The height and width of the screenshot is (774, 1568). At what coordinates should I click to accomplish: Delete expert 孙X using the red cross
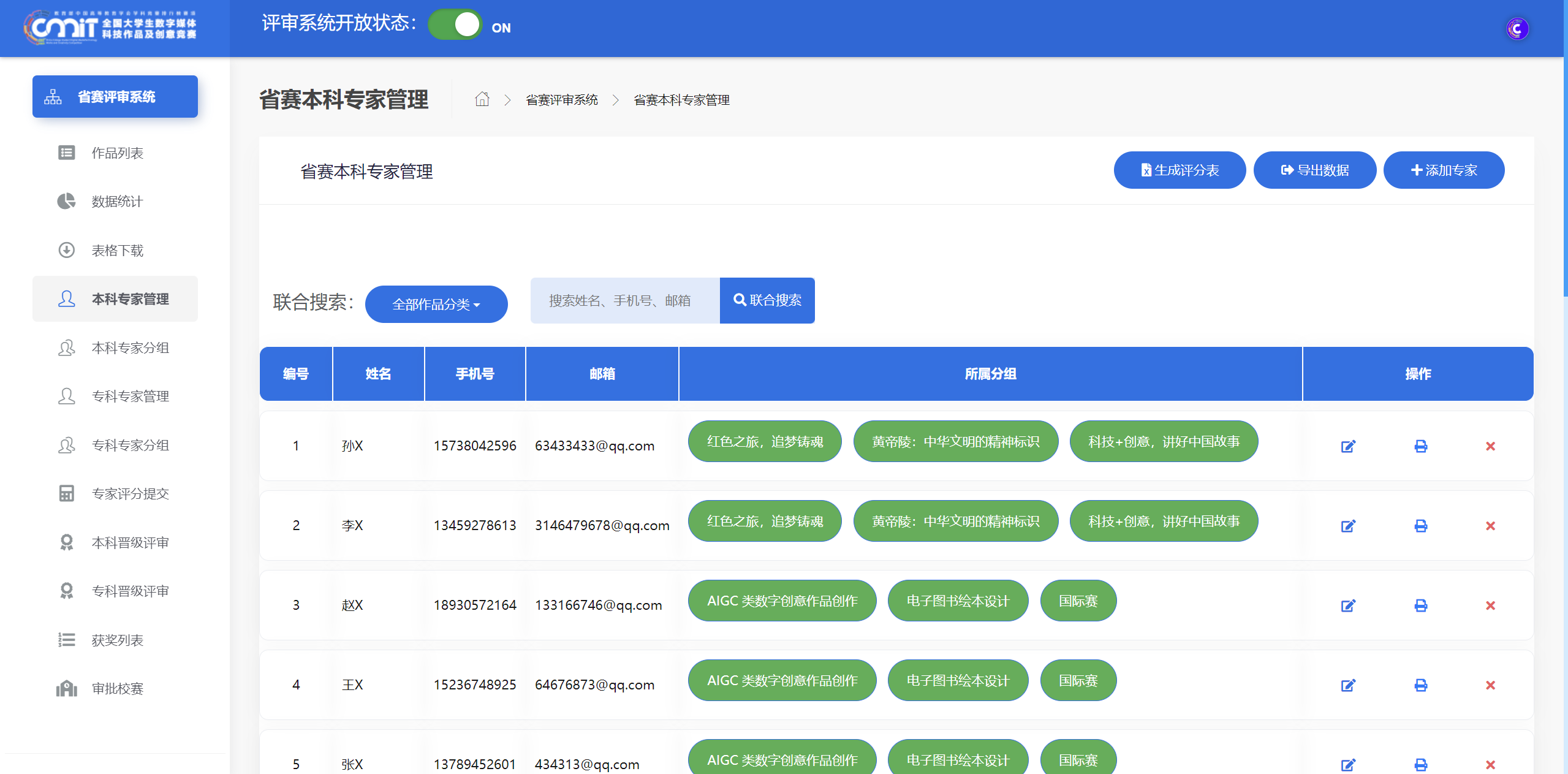coord(1490,446)
